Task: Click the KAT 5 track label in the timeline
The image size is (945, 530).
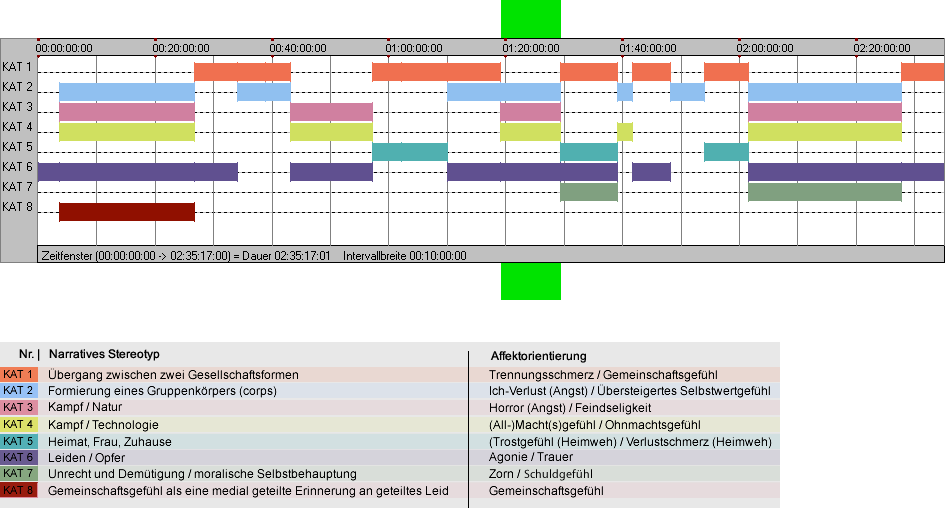Action: click(x=17, y=147)
